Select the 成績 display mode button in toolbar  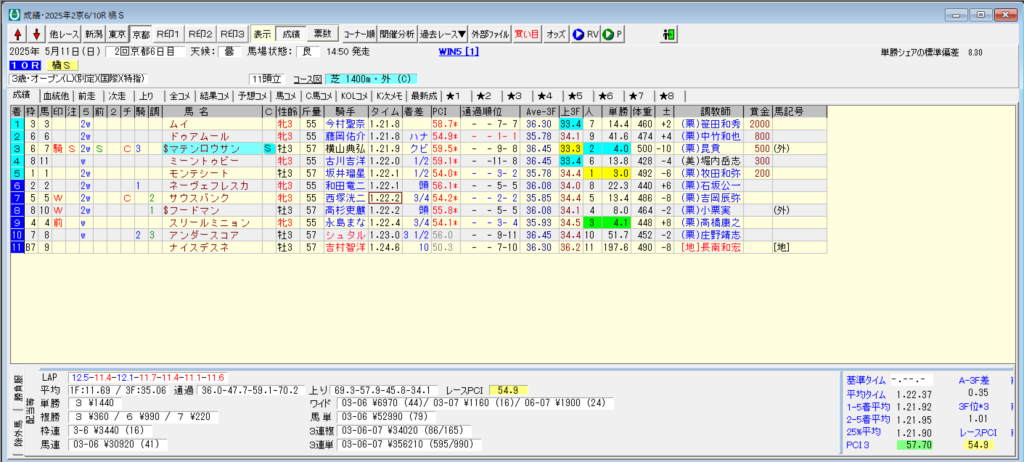coord(290,34)
